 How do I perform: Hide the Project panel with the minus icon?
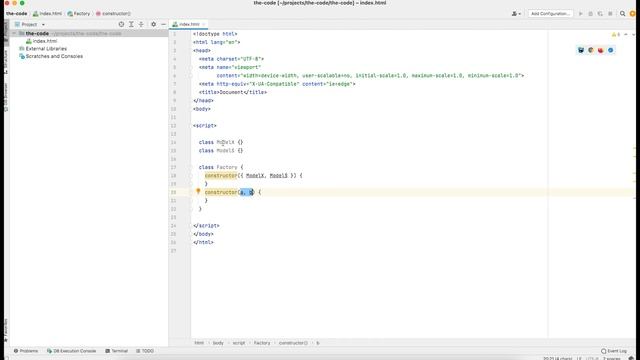pyautogui.click(x=163, y=24)
